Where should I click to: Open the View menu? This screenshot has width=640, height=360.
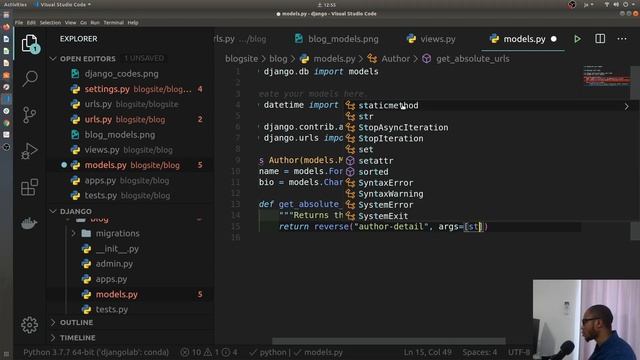point(70,22)
